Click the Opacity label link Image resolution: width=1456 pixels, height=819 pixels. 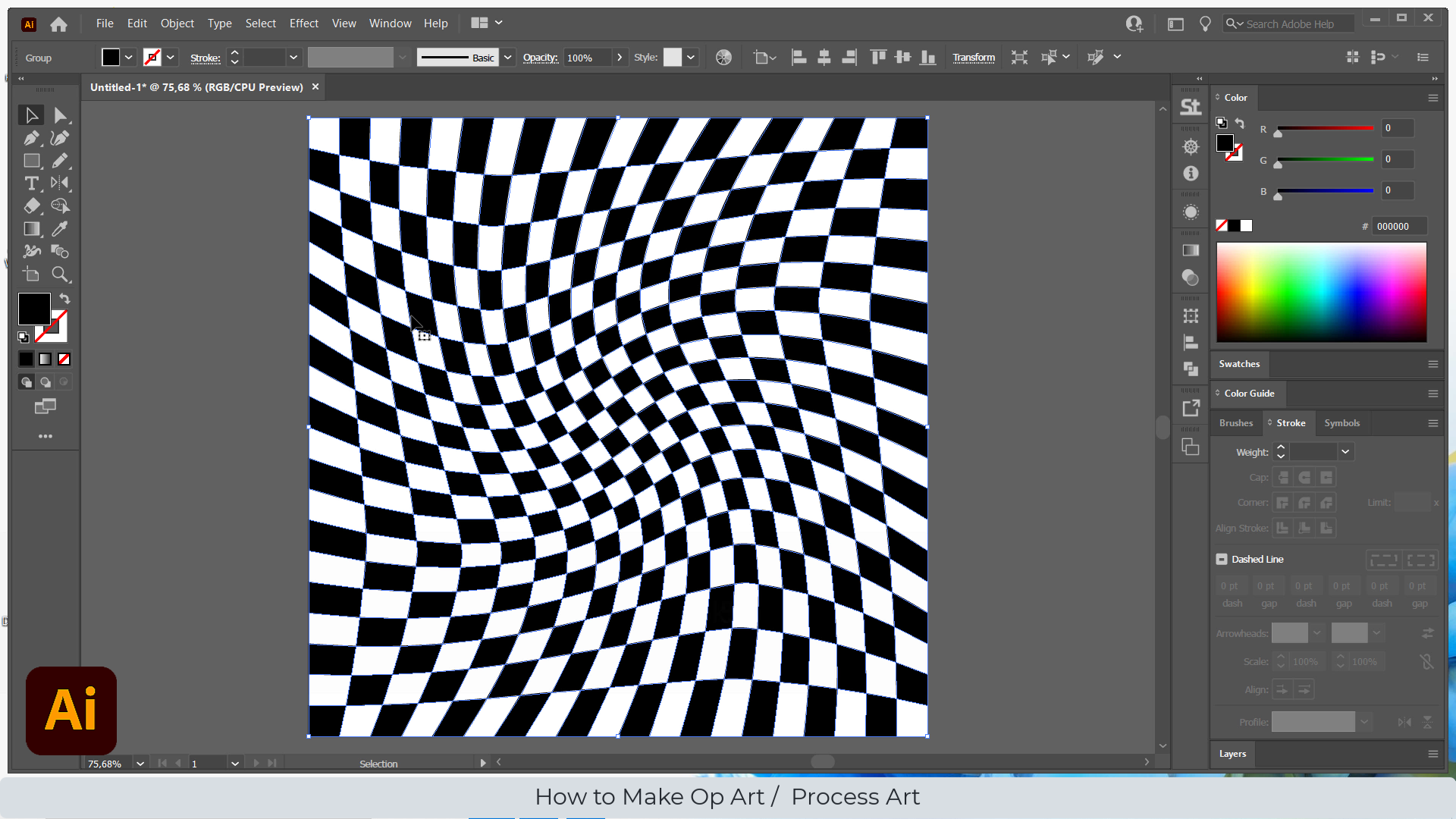[541, 58]
